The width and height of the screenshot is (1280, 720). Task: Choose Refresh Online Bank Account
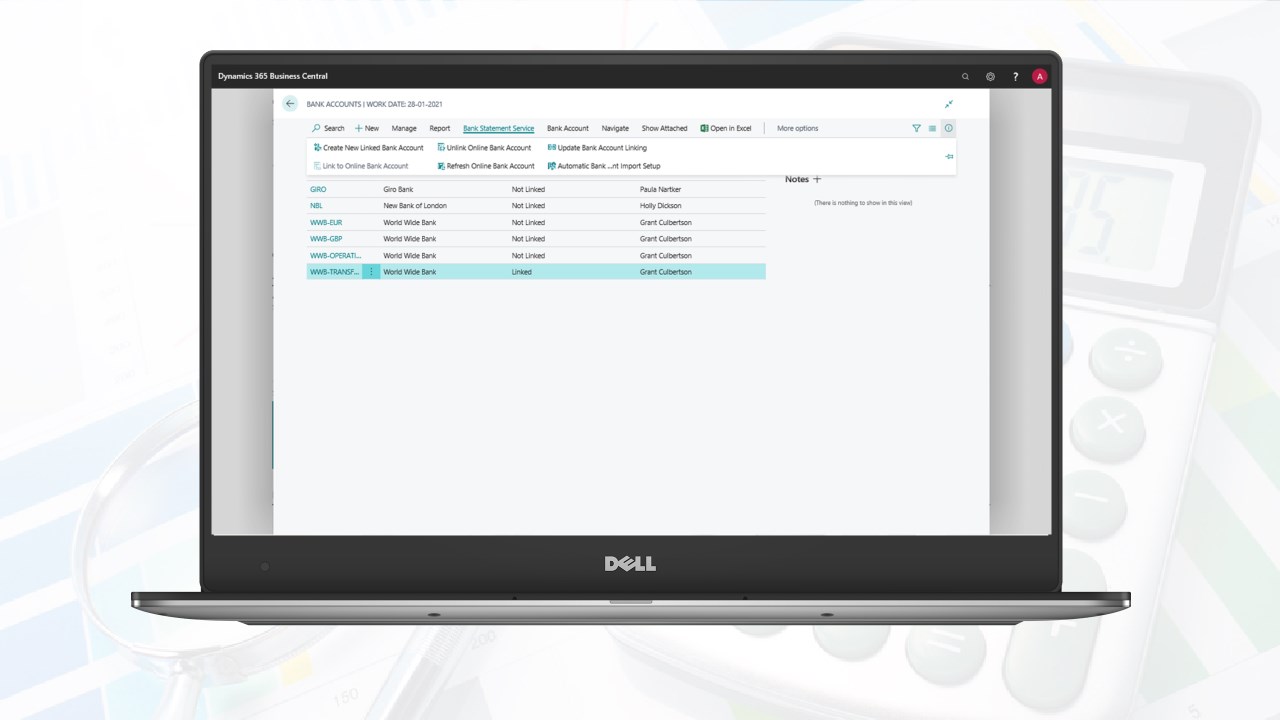pyautogui.click(x=485, y=166)
